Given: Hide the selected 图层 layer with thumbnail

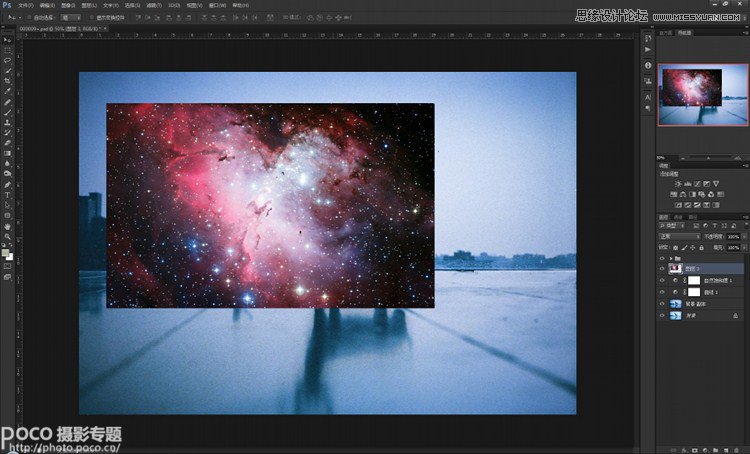Looking at the screenshot, I should pos(662,269).
